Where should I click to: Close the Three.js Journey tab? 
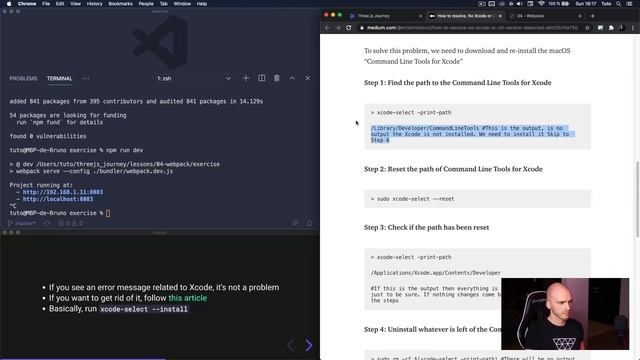[x=420, y=16]
